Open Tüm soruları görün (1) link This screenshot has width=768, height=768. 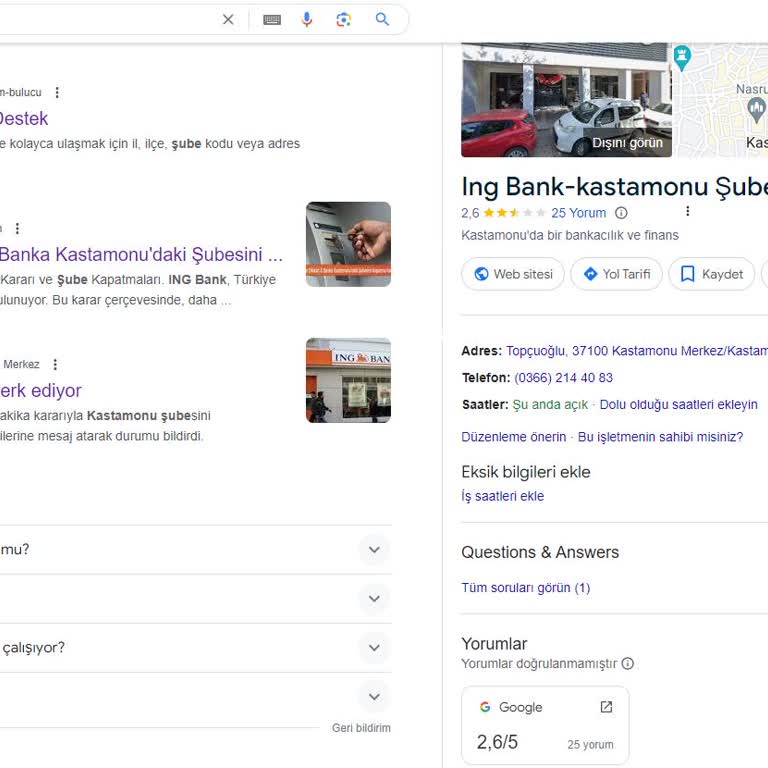coord(526,587)
